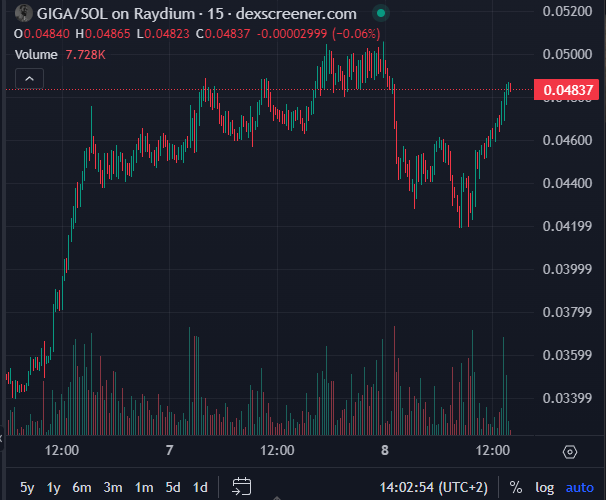Viewport: 606px width, 500px height.
Task: Click the date label 7 on time axis
Action: tap(169, 451)
